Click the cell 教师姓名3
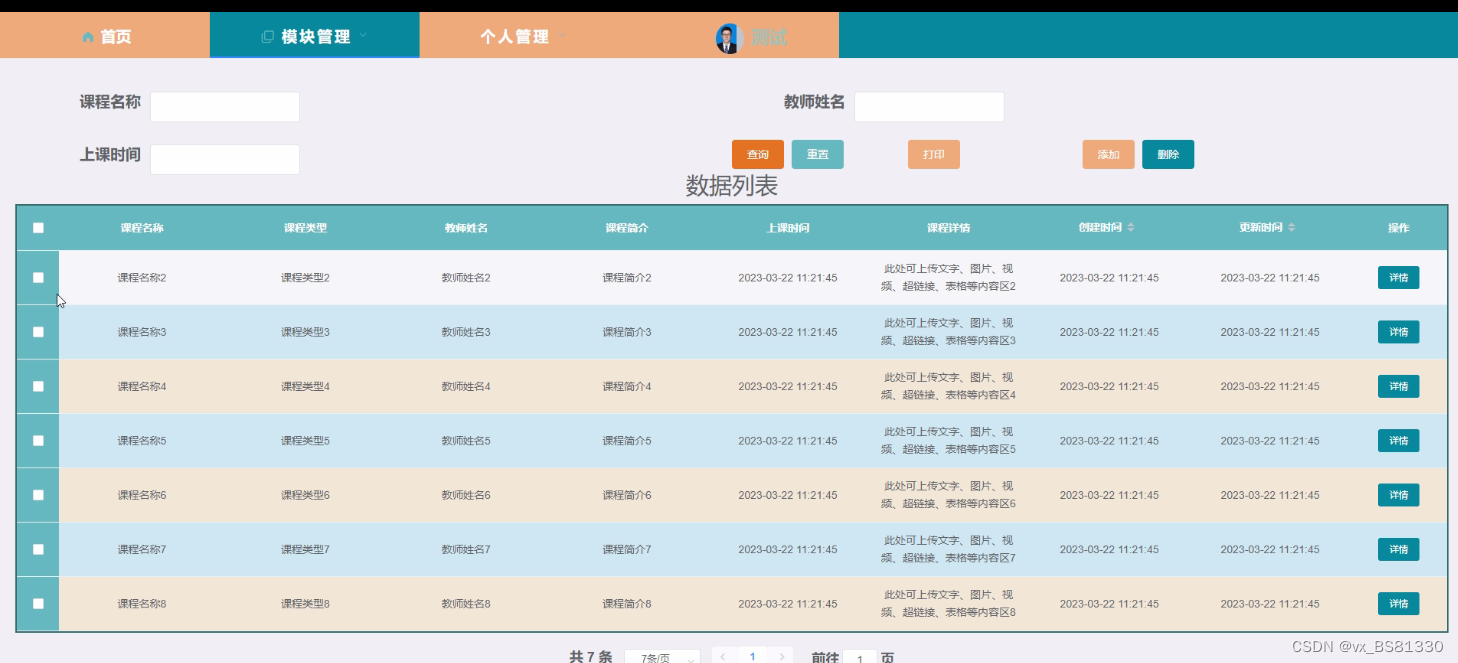 tap(466, 332)
